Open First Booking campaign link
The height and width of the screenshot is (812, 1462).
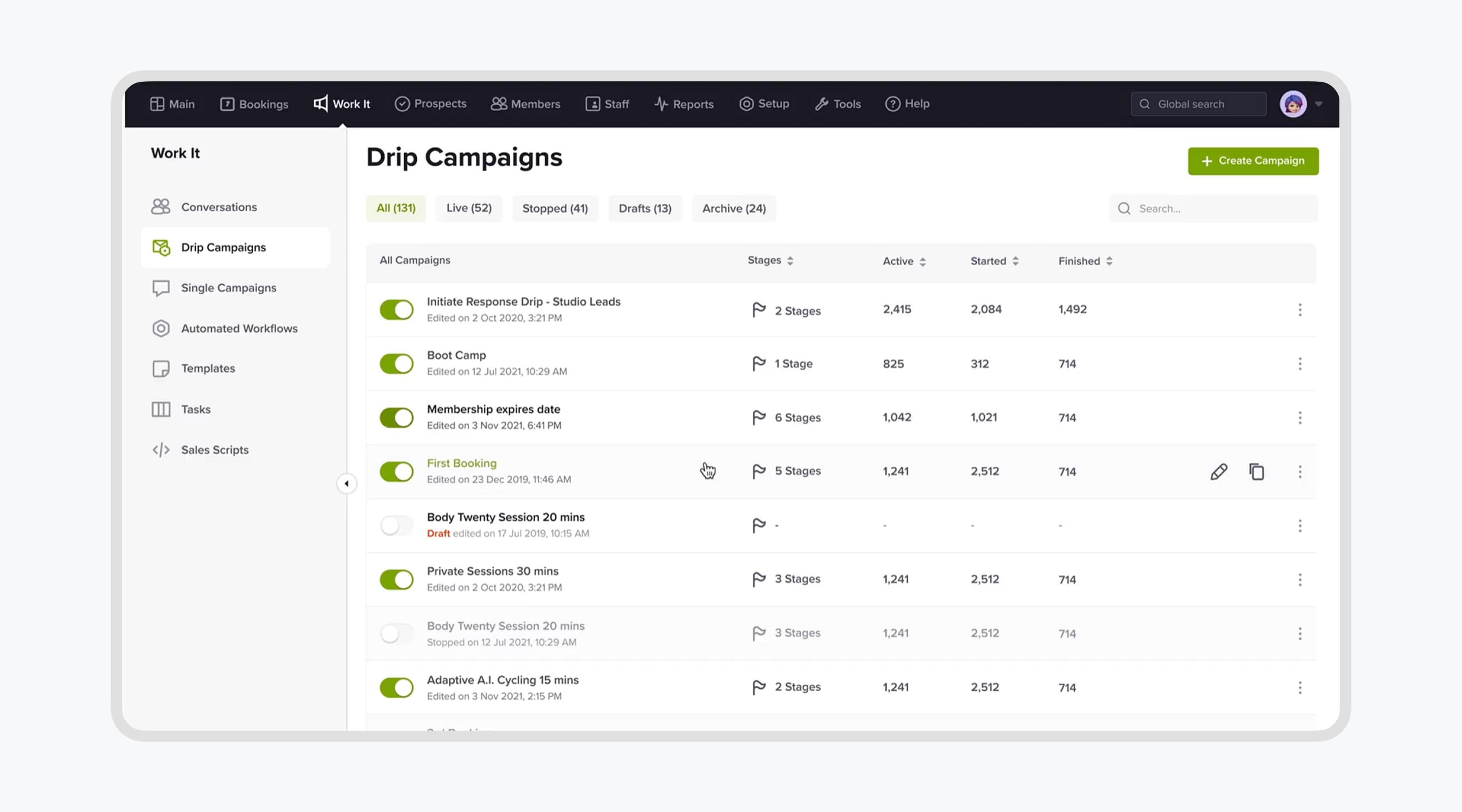[461, 463]
